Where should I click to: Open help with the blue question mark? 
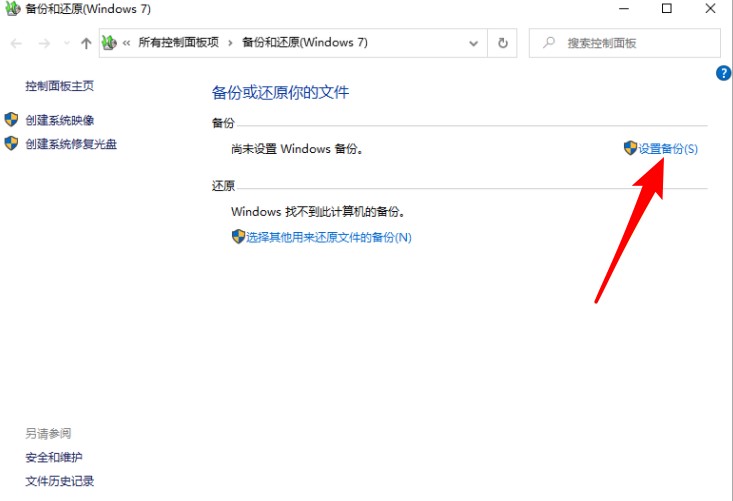coord(723,73)
